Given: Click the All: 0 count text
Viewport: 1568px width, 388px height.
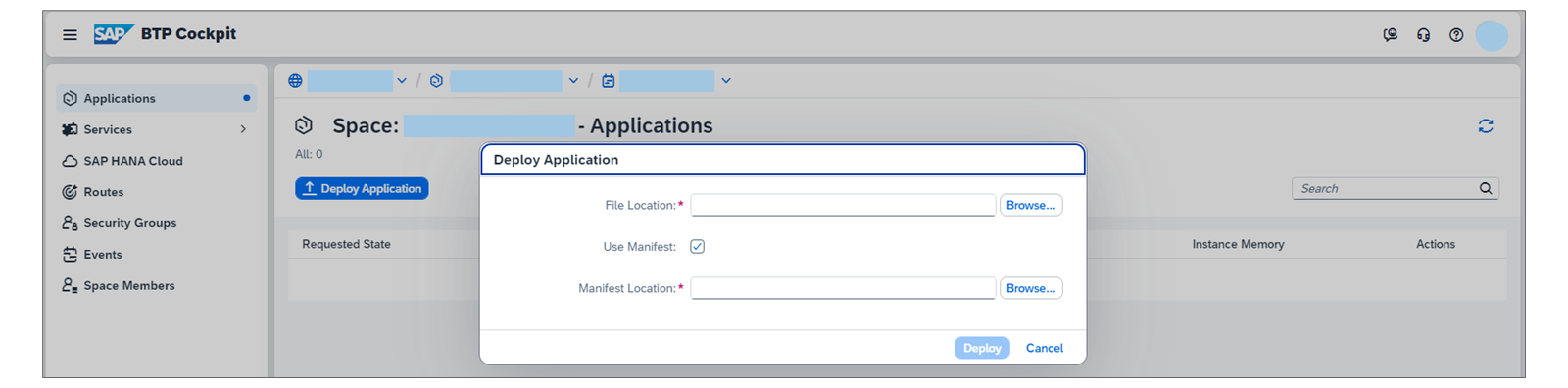Looking at the screenshot, I should (x=309, y=154).
